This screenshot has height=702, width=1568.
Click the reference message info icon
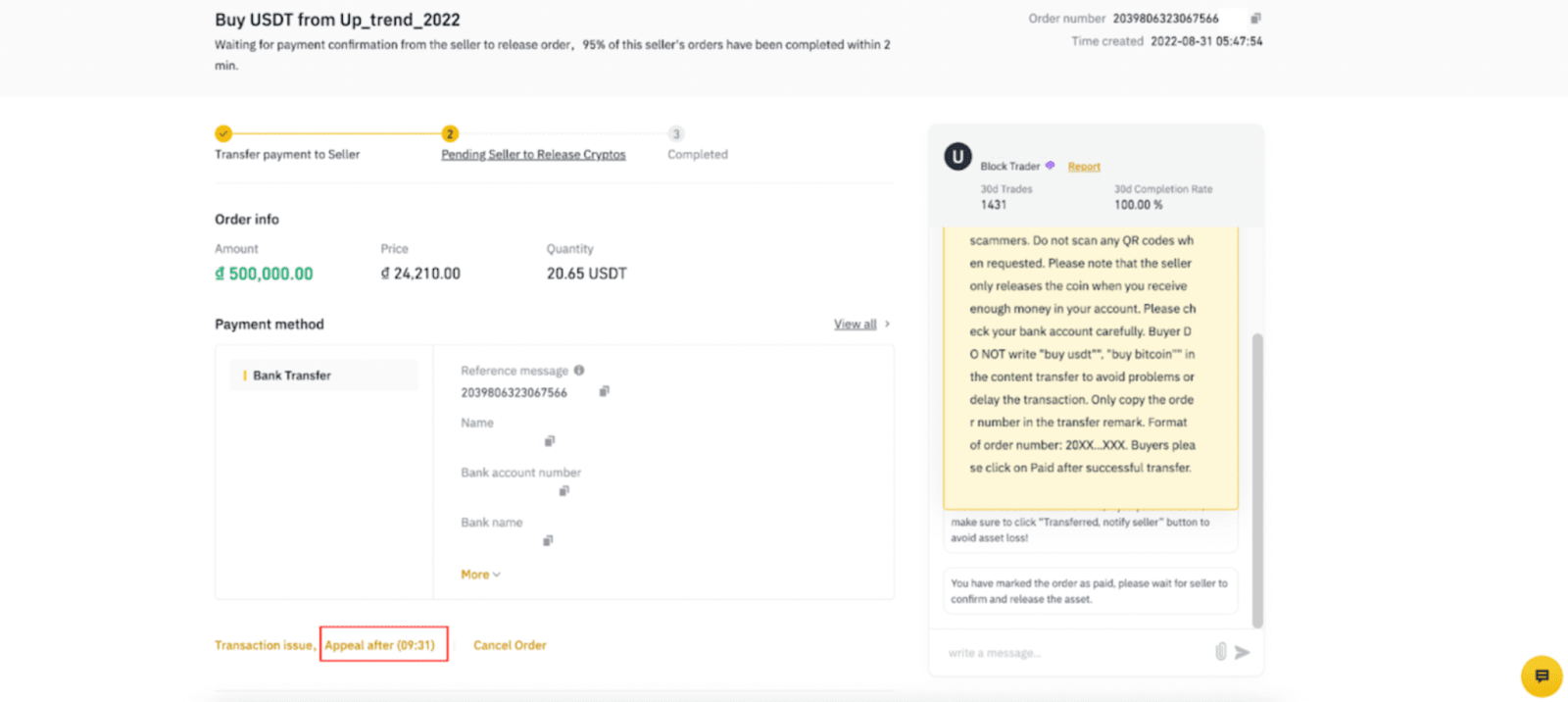click(579, 371)
